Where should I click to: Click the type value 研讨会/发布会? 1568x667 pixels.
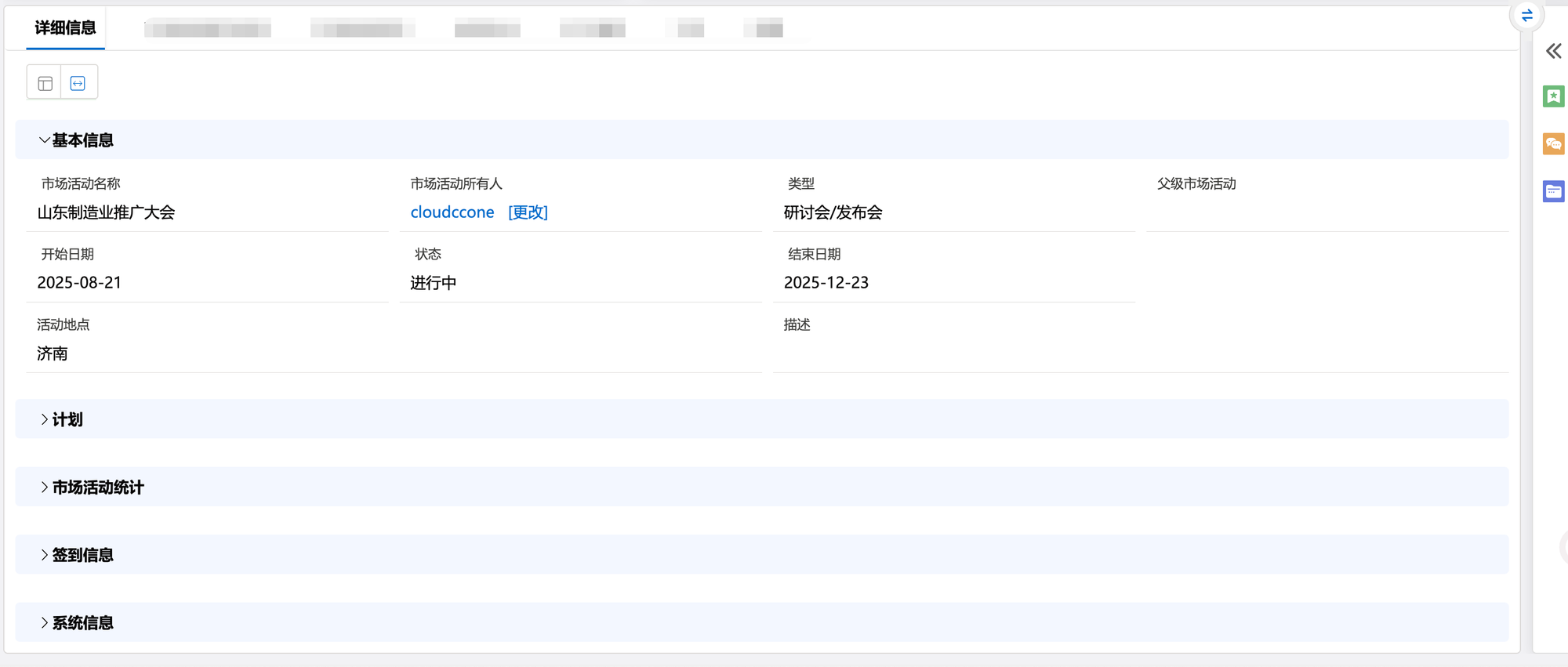pos(833,212)
